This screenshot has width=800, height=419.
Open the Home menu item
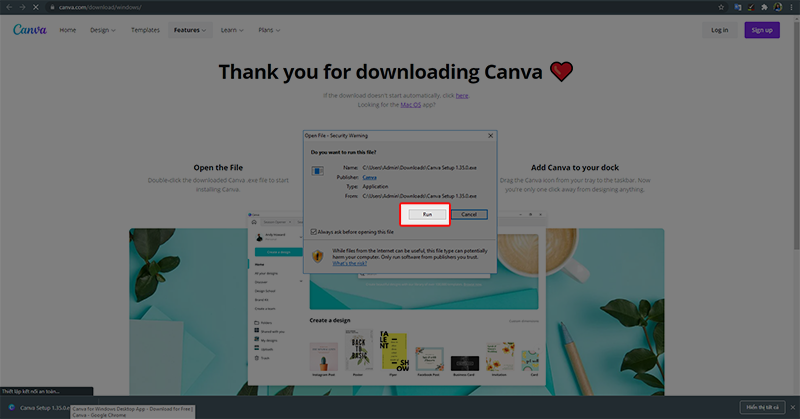(x=67, y=30)
